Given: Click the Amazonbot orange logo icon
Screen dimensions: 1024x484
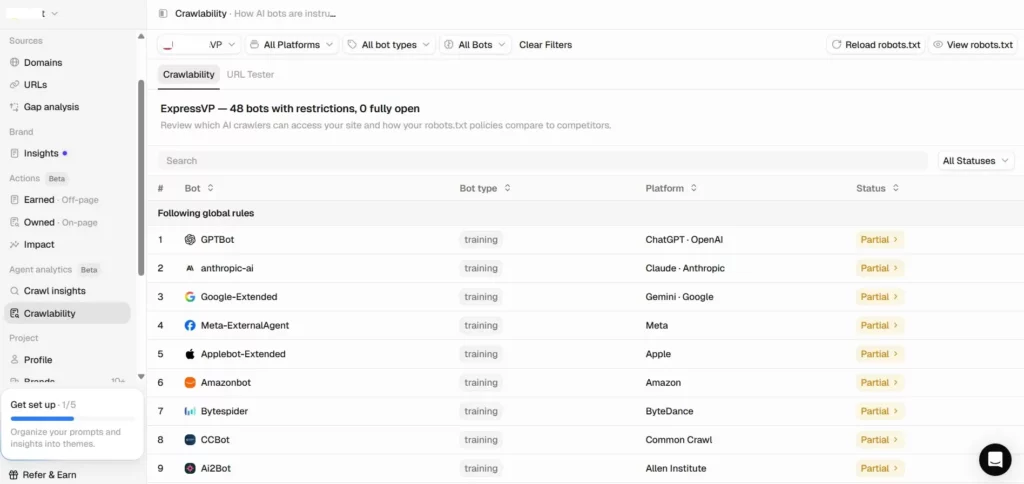Looking at the screenshot, I should 190,383.
